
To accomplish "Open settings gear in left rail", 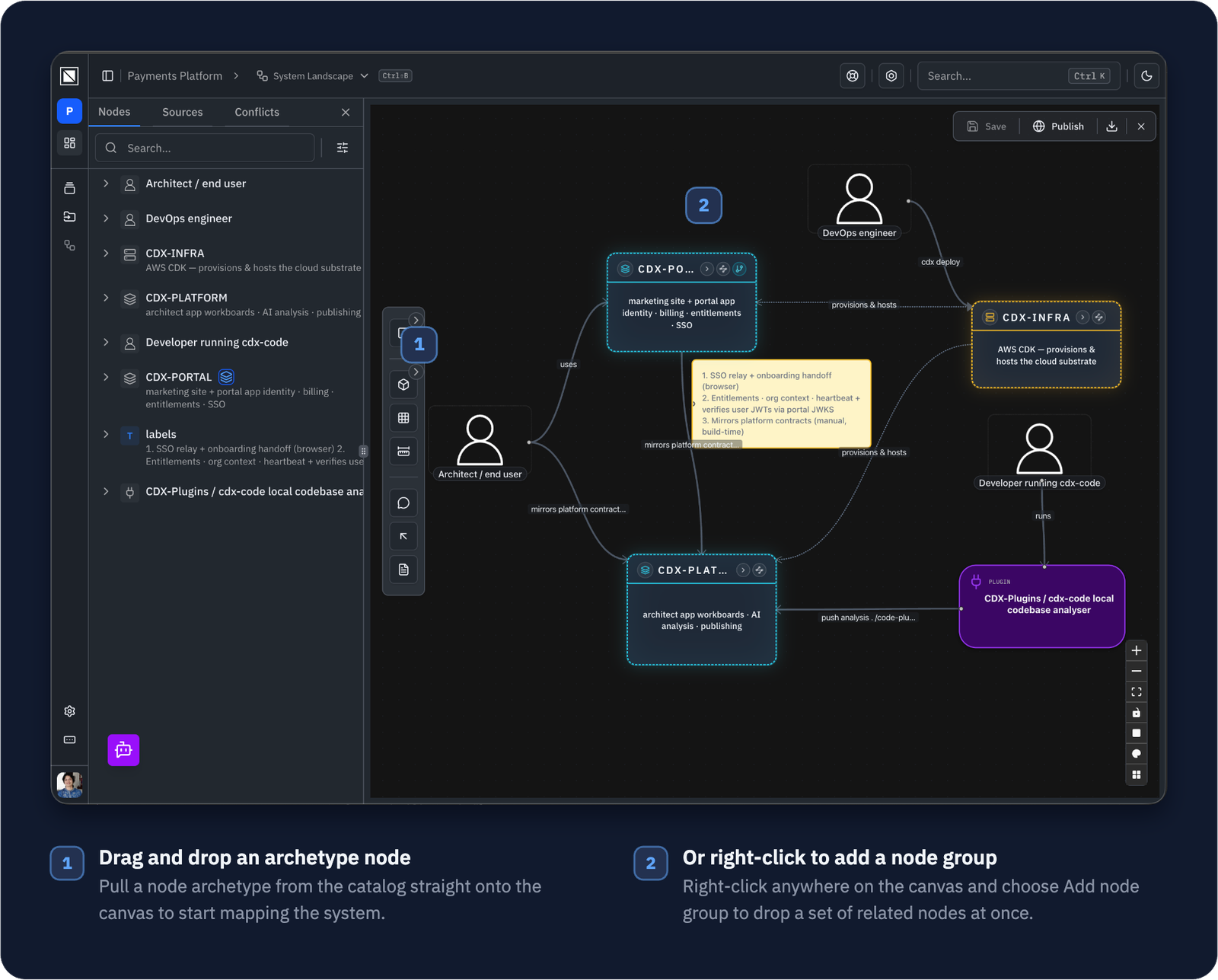I will click(69, 710).
